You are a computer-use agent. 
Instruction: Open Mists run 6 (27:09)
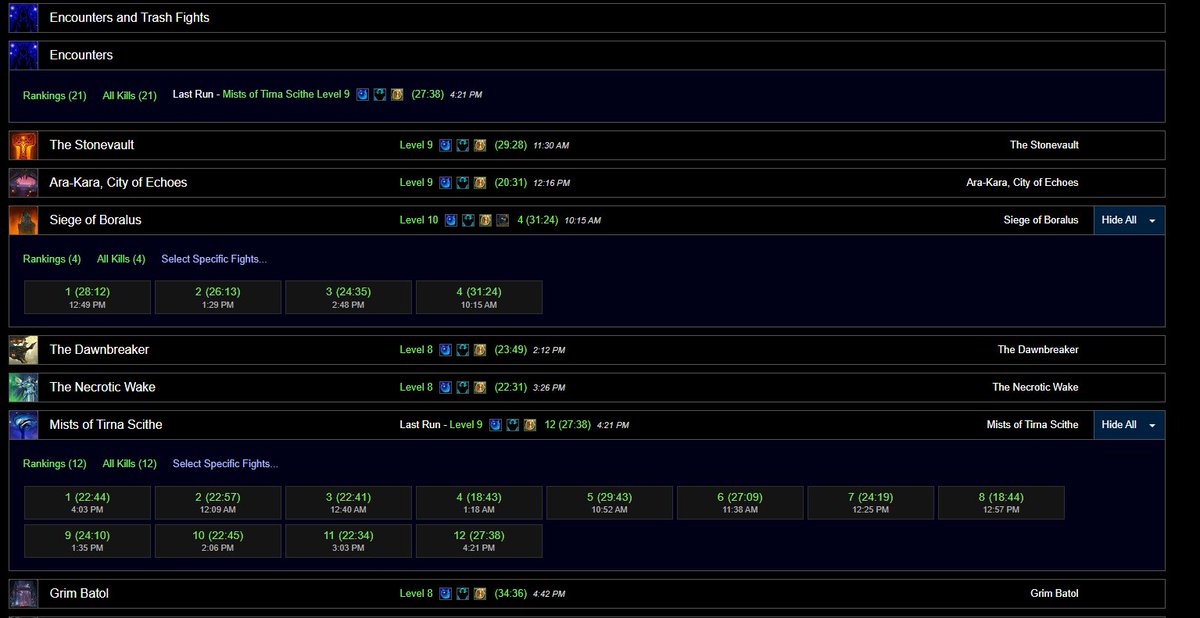pyautogui.click(x=740, y=503)
